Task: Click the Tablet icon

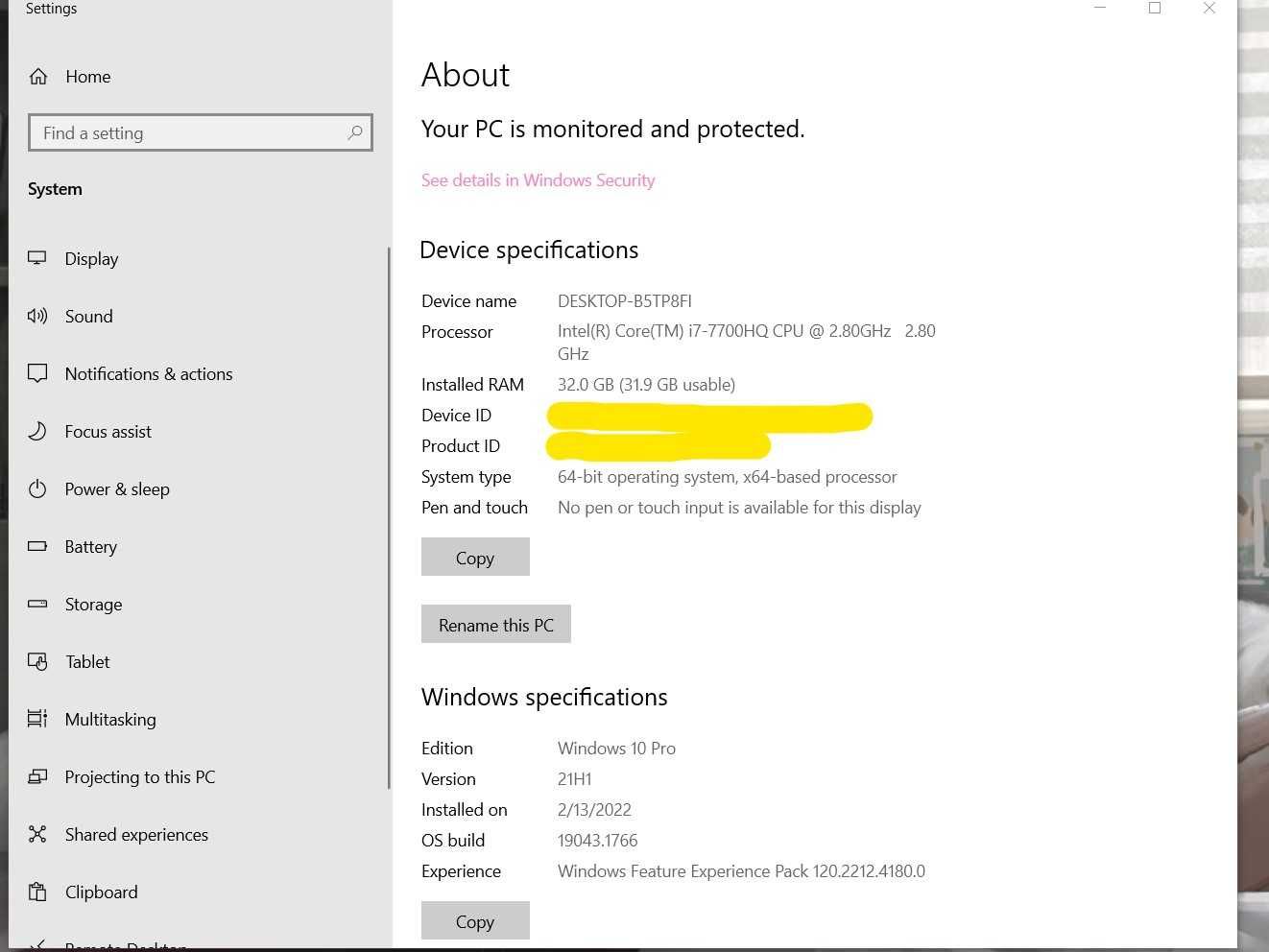Action: pos(37,661)
